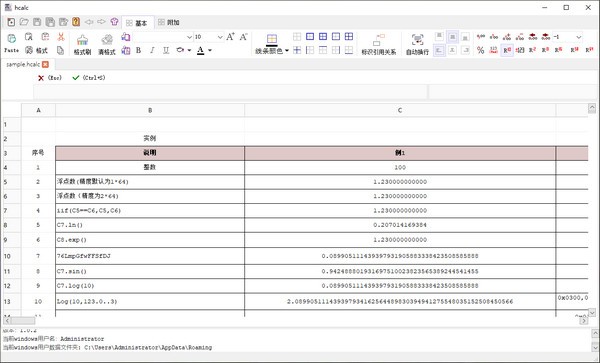Viewport: 600px width, 363px height.
Task: Switch to the 基本 ribbon tab
Action: [137, 23]
